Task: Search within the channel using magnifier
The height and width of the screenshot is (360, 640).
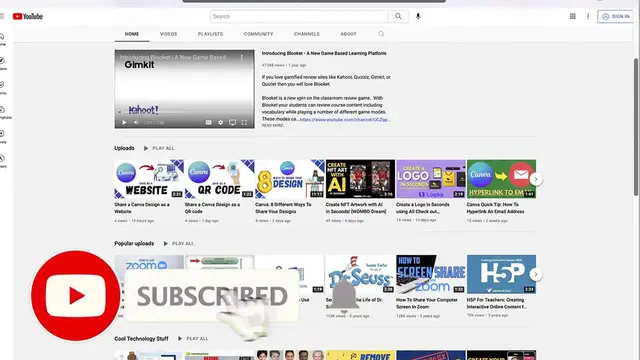Action: click(x=381, y=34)
